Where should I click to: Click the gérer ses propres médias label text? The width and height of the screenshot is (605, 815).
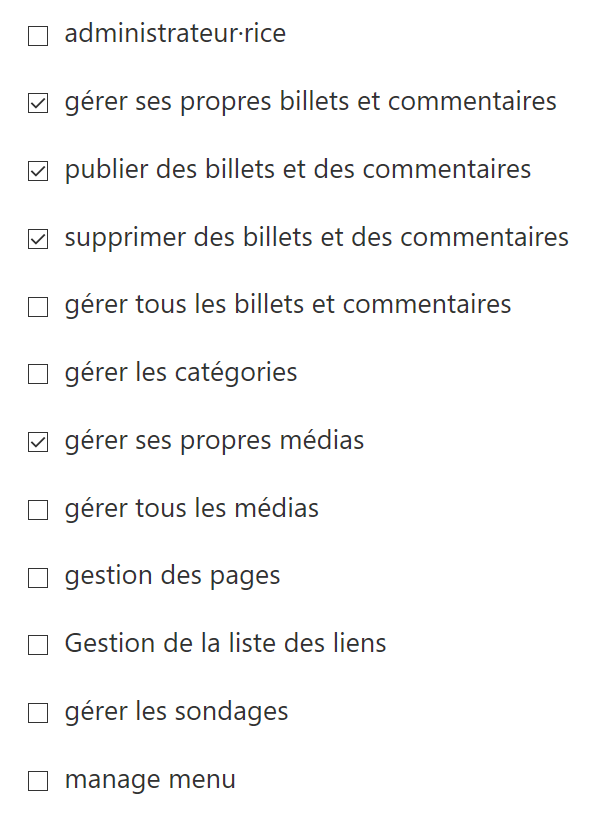tap(214, 440)
